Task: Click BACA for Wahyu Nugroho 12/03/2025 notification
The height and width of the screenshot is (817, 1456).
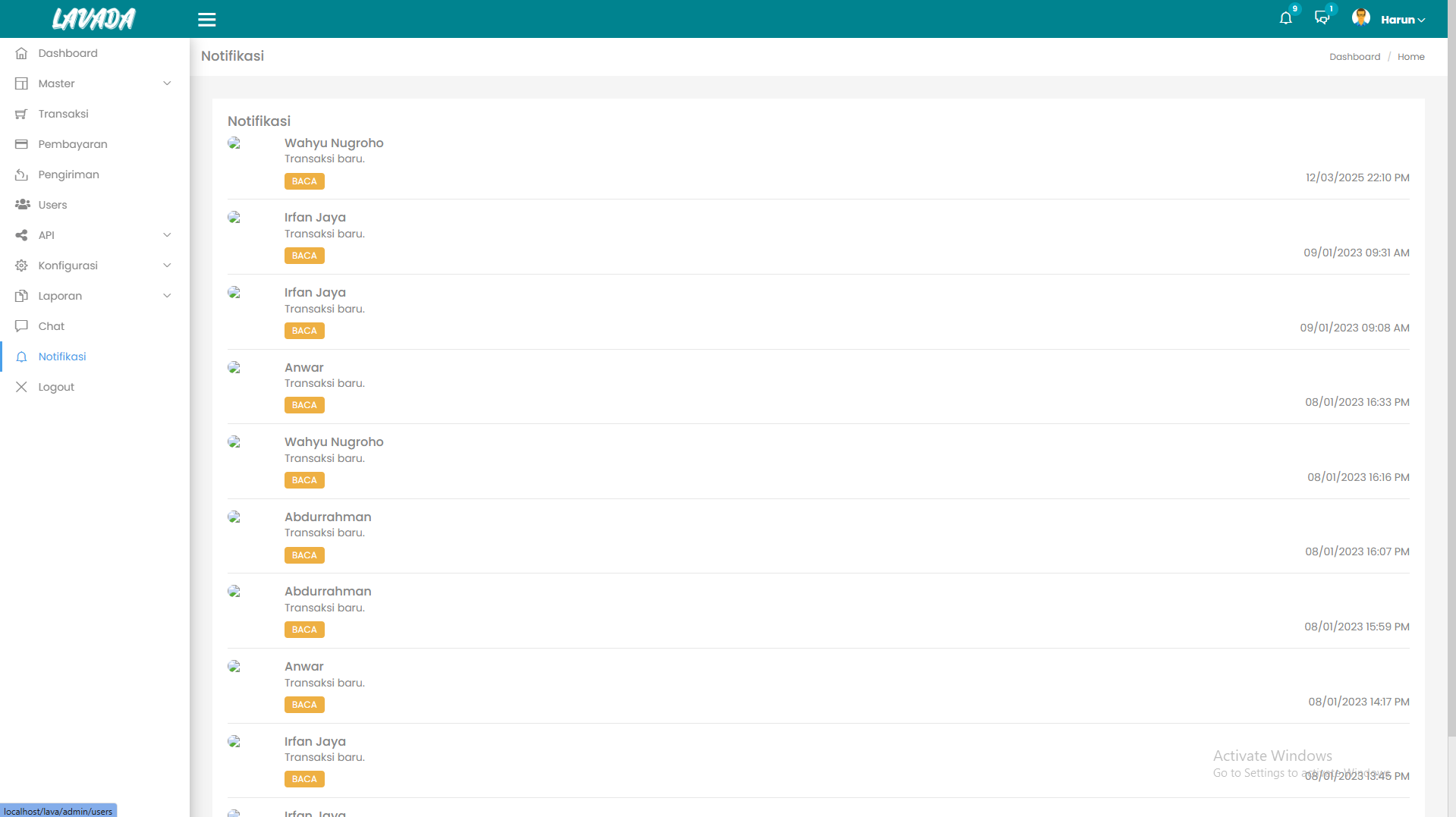Action: coord(304,181)
